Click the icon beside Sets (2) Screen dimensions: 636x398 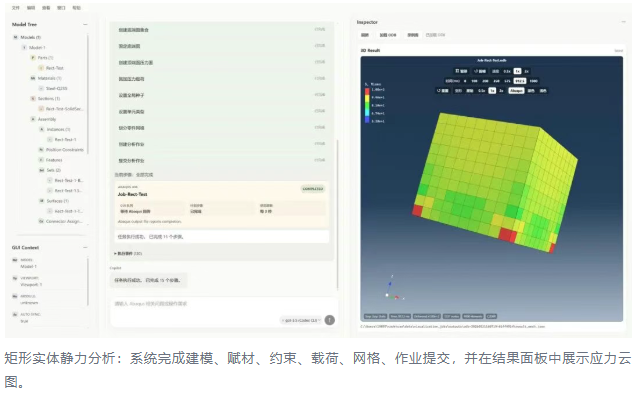(41, 170)
